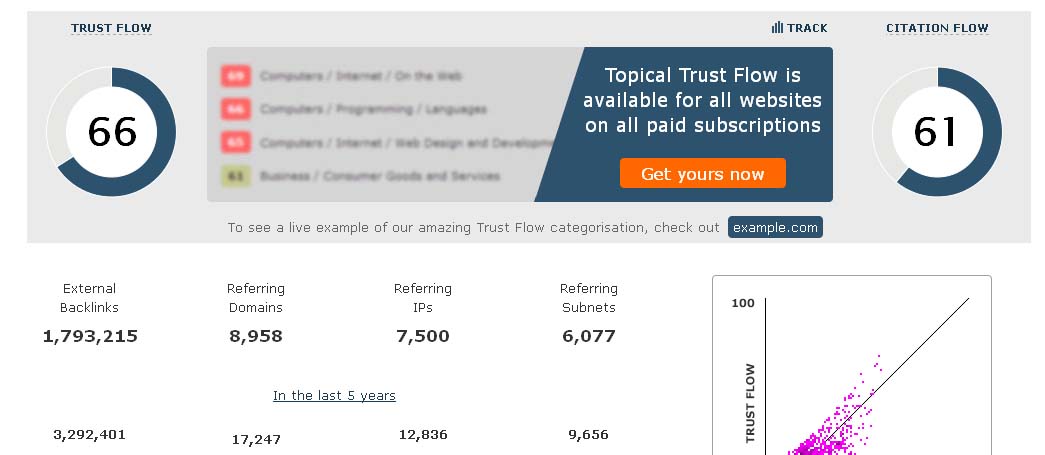Click the Citation Flow heading label
This screenshot has height=455, width=1045.
pyautogui.click(x=937, y=28)
